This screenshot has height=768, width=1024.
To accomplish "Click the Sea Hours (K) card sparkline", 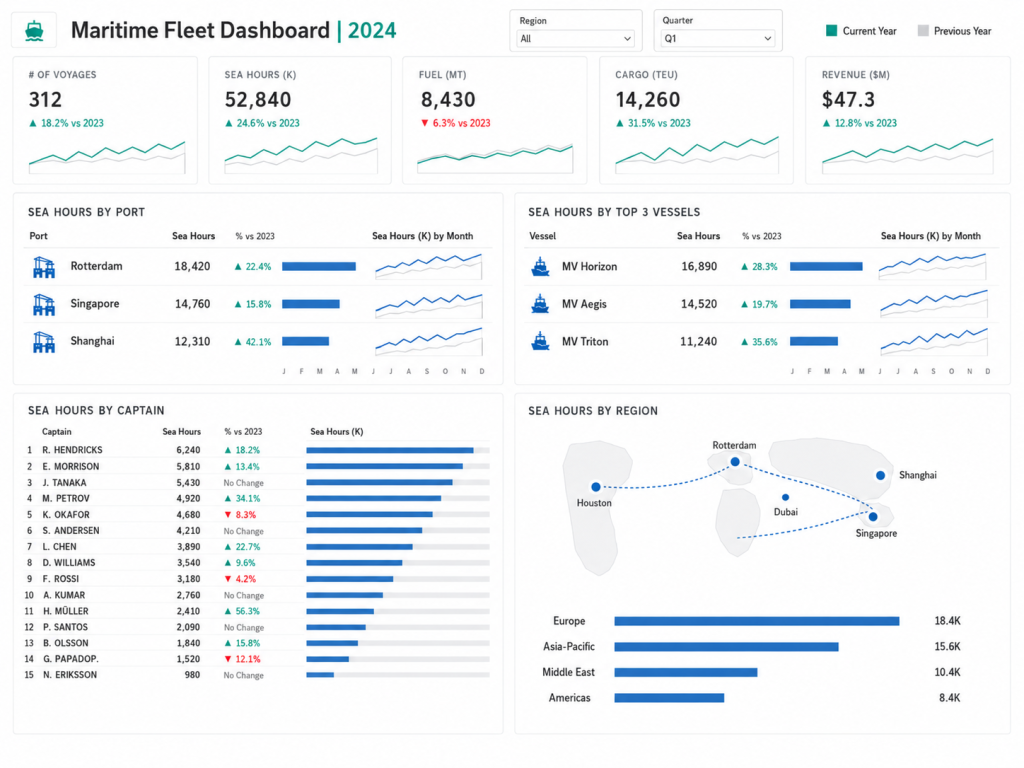I will 301,155.
